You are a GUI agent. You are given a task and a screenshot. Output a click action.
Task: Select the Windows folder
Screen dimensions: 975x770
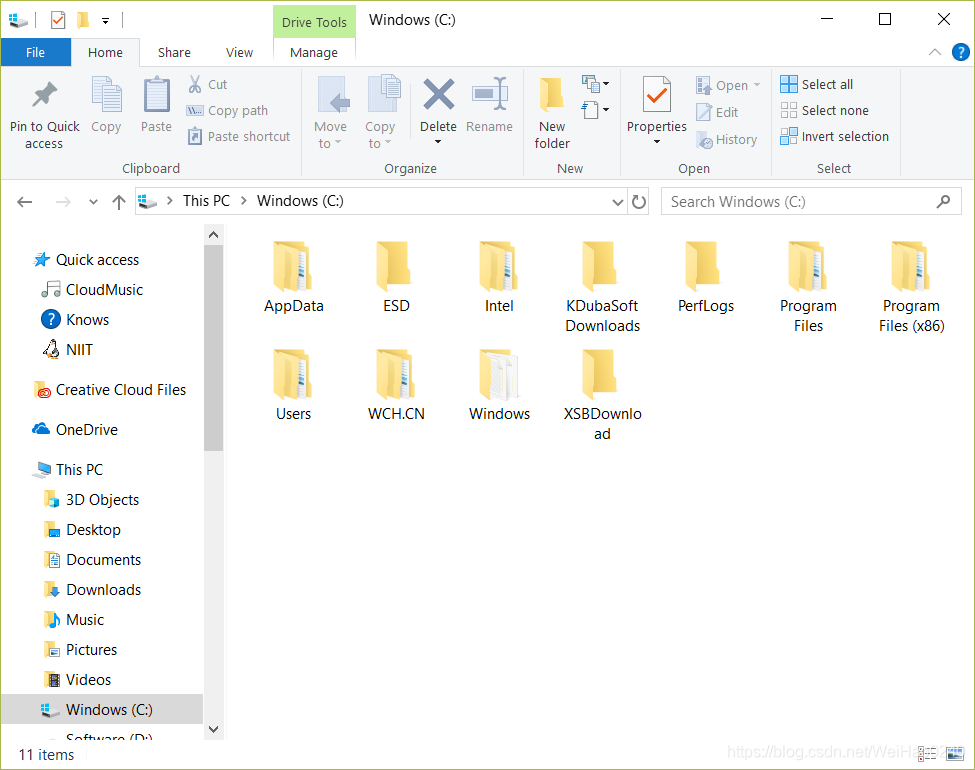click(499, 385)
